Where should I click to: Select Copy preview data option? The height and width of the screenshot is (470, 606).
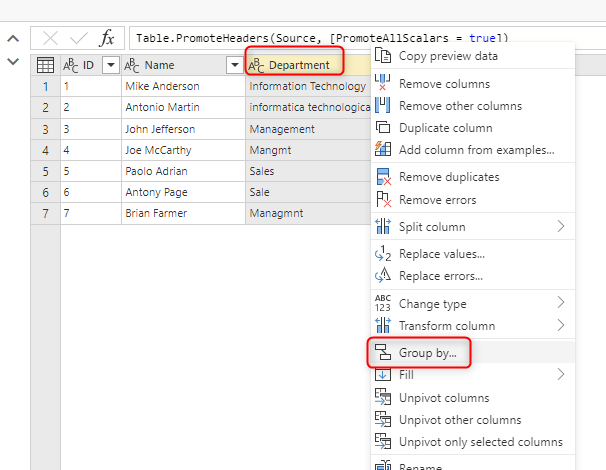click(448, 56)
